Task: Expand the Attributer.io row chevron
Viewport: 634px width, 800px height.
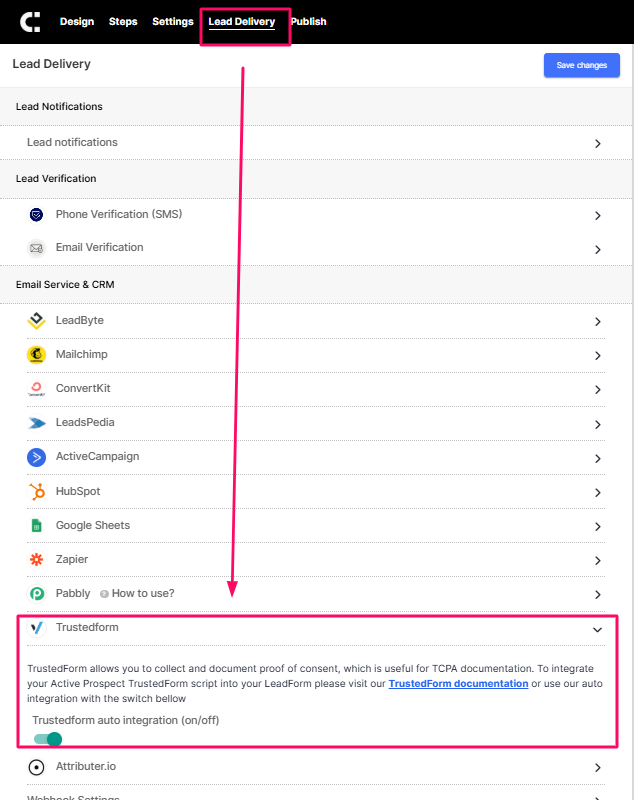Action: pos(598,768)
